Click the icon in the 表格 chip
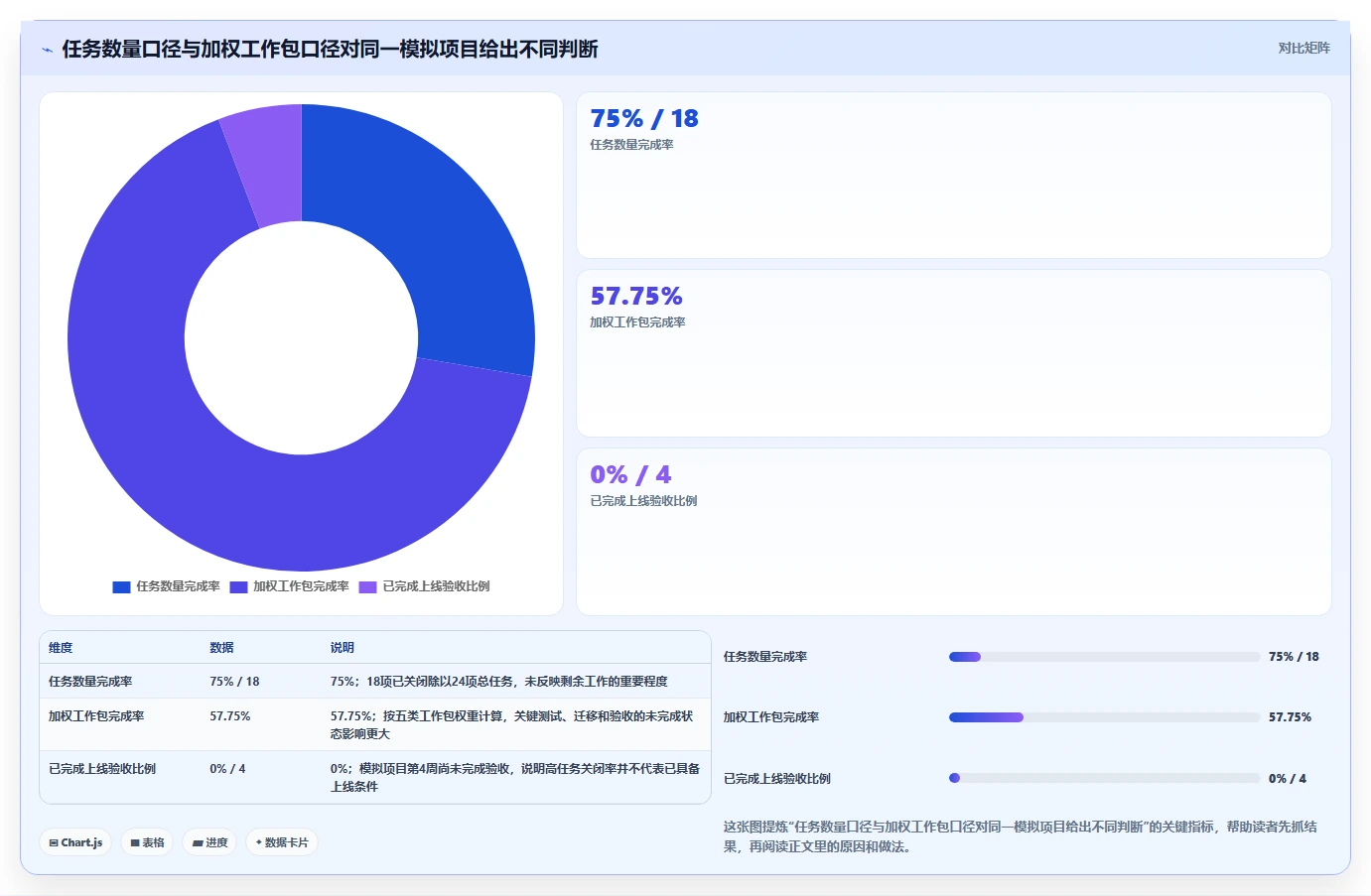1371x896 pixels. pos(135,843)
